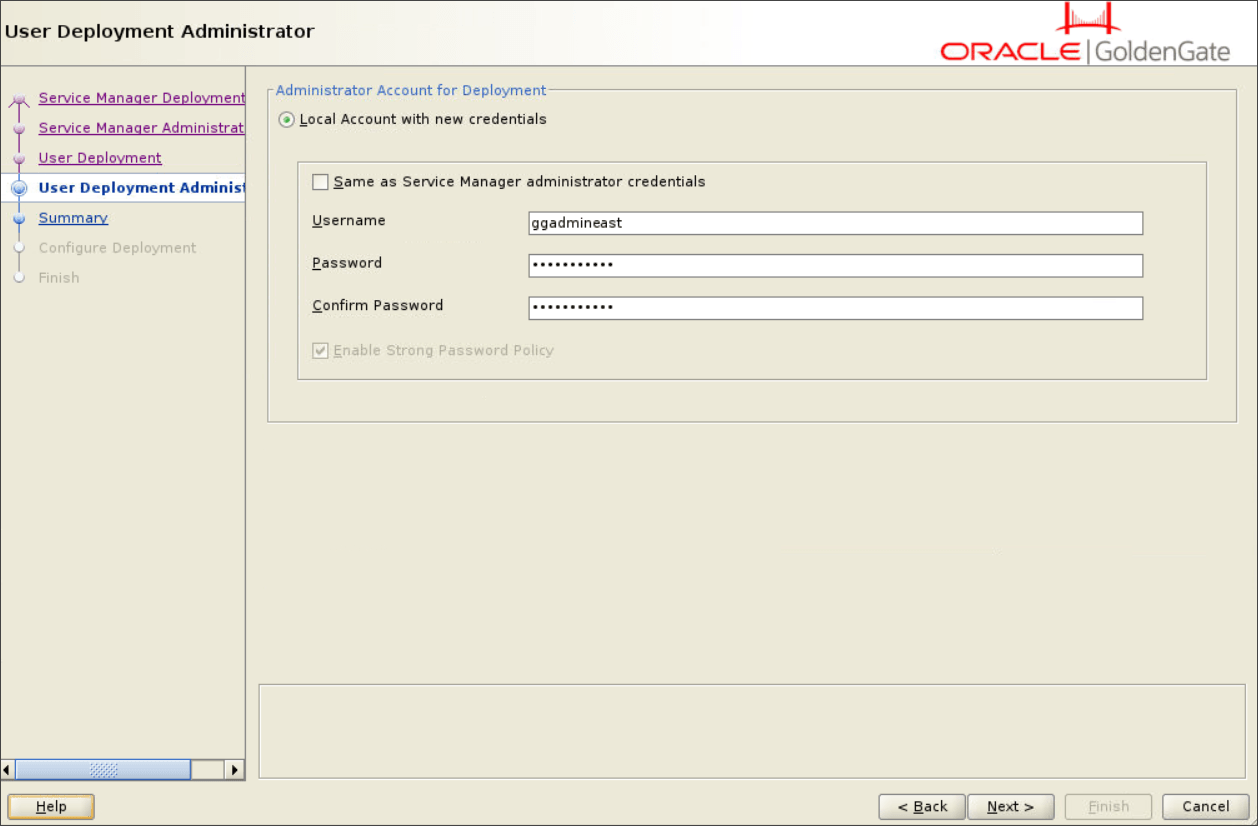Select Local Account with new credentials
The height and width of the screenshot is (826, 1258).
pyautogui.click(x=286, y=118)
